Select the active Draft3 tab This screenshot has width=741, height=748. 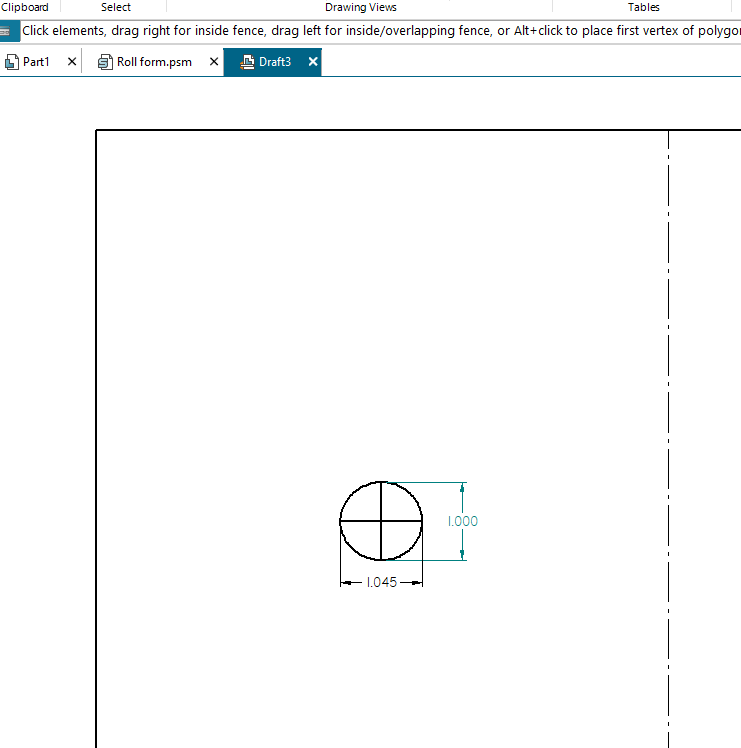(274, 62)
